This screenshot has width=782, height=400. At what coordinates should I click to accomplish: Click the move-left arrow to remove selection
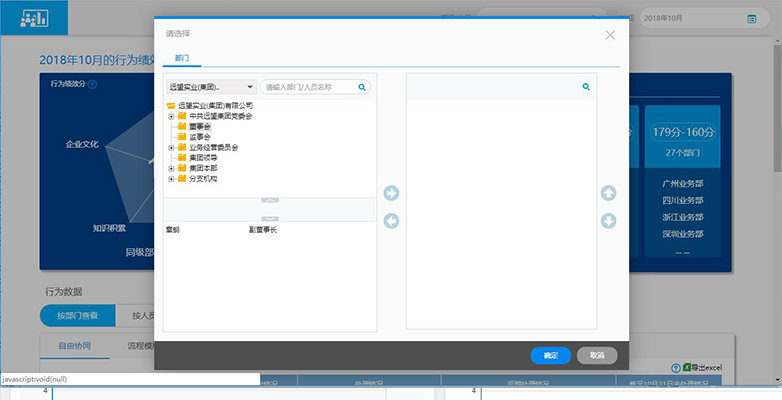tap(391, 221)
